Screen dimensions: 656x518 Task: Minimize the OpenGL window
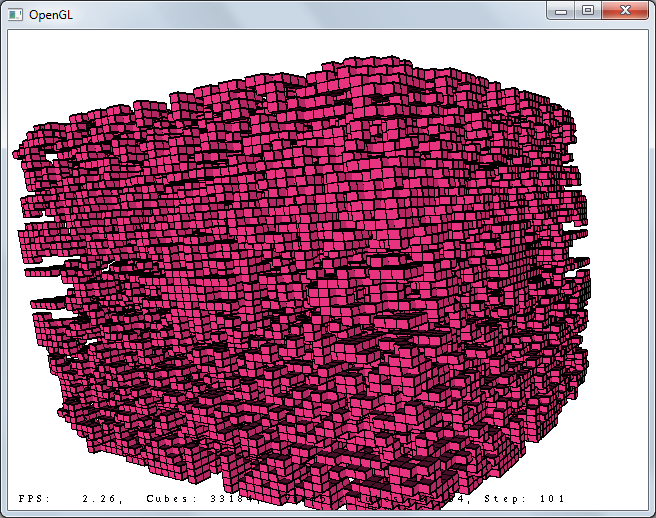[x=561, y=10]
